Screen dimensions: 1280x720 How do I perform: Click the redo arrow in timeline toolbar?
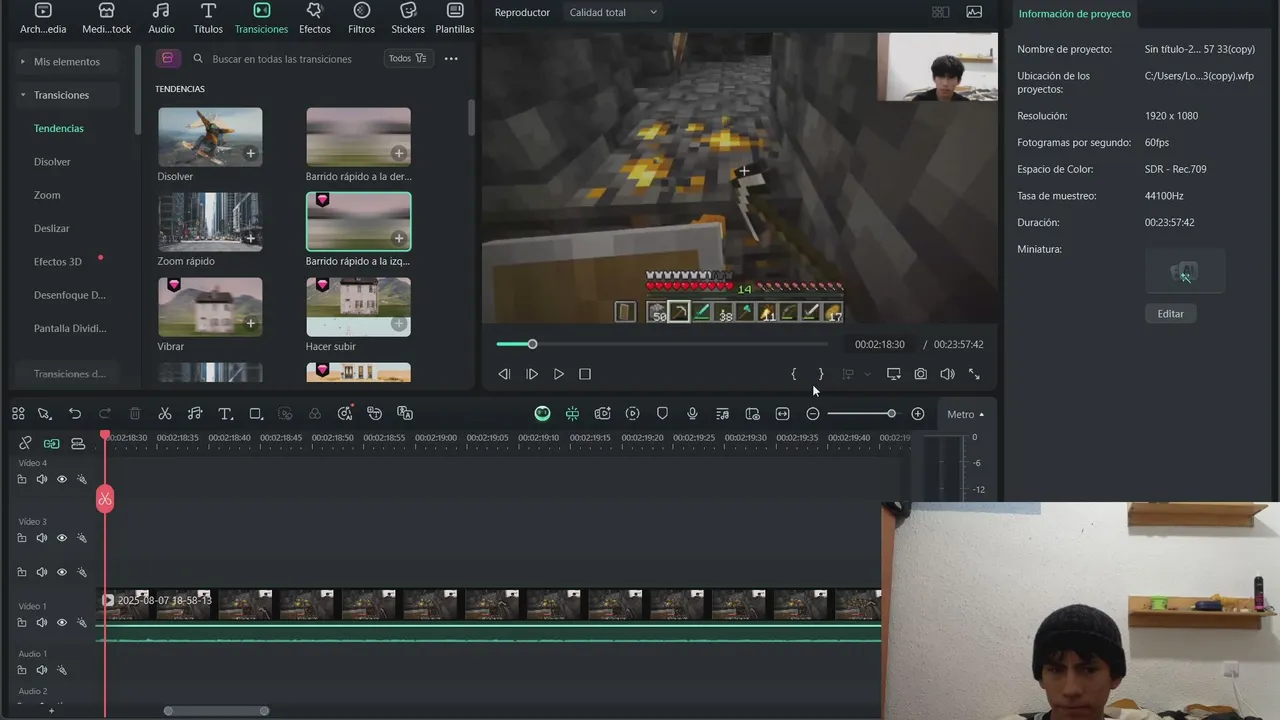click(x=105, y=413)
